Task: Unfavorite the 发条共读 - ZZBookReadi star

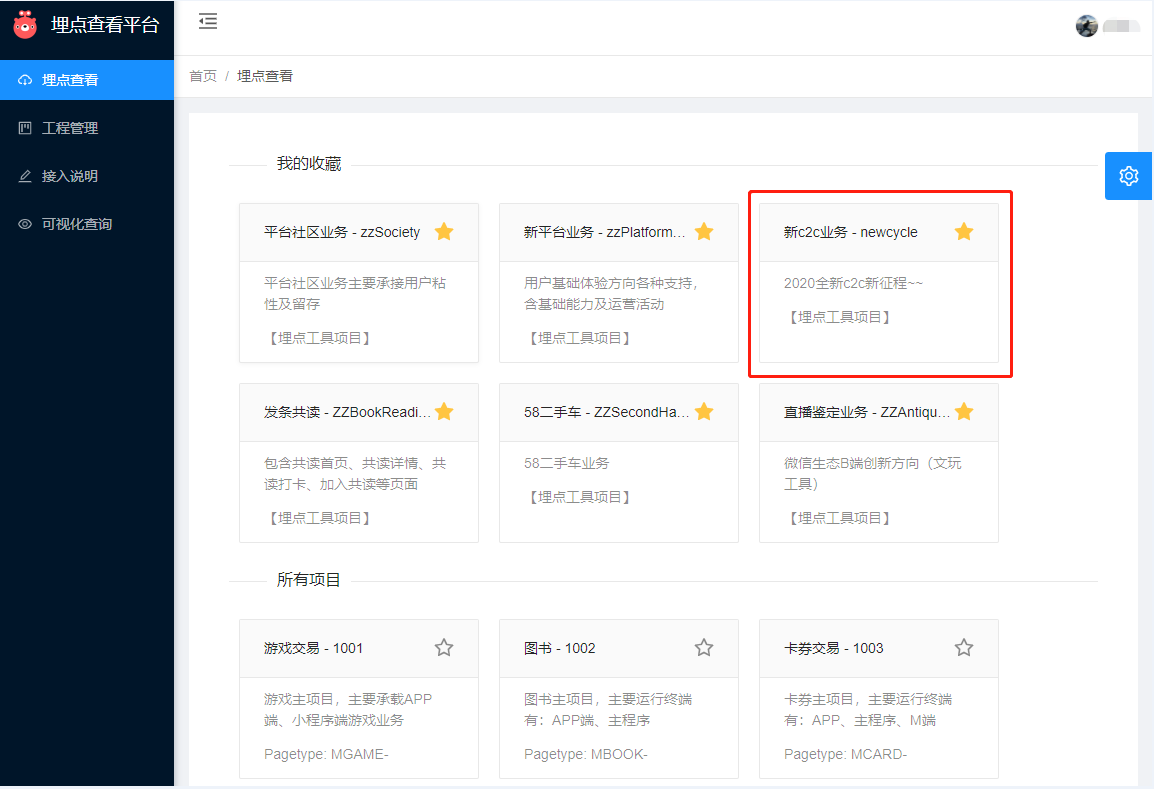Action: pyautogui.click(x=444, y=411)
